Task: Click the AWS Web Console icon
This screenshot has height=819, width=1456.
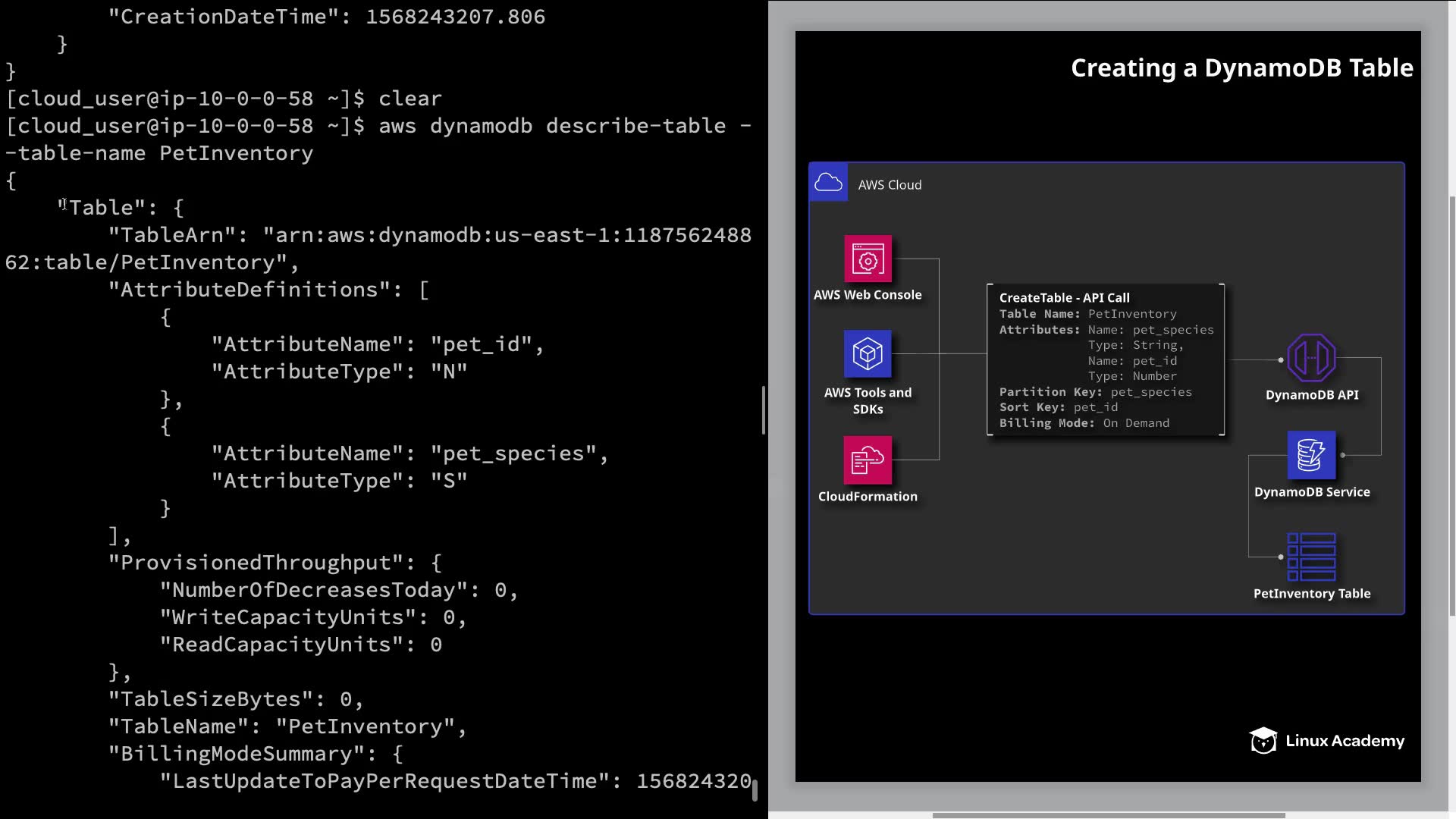Action: [868, 259]
